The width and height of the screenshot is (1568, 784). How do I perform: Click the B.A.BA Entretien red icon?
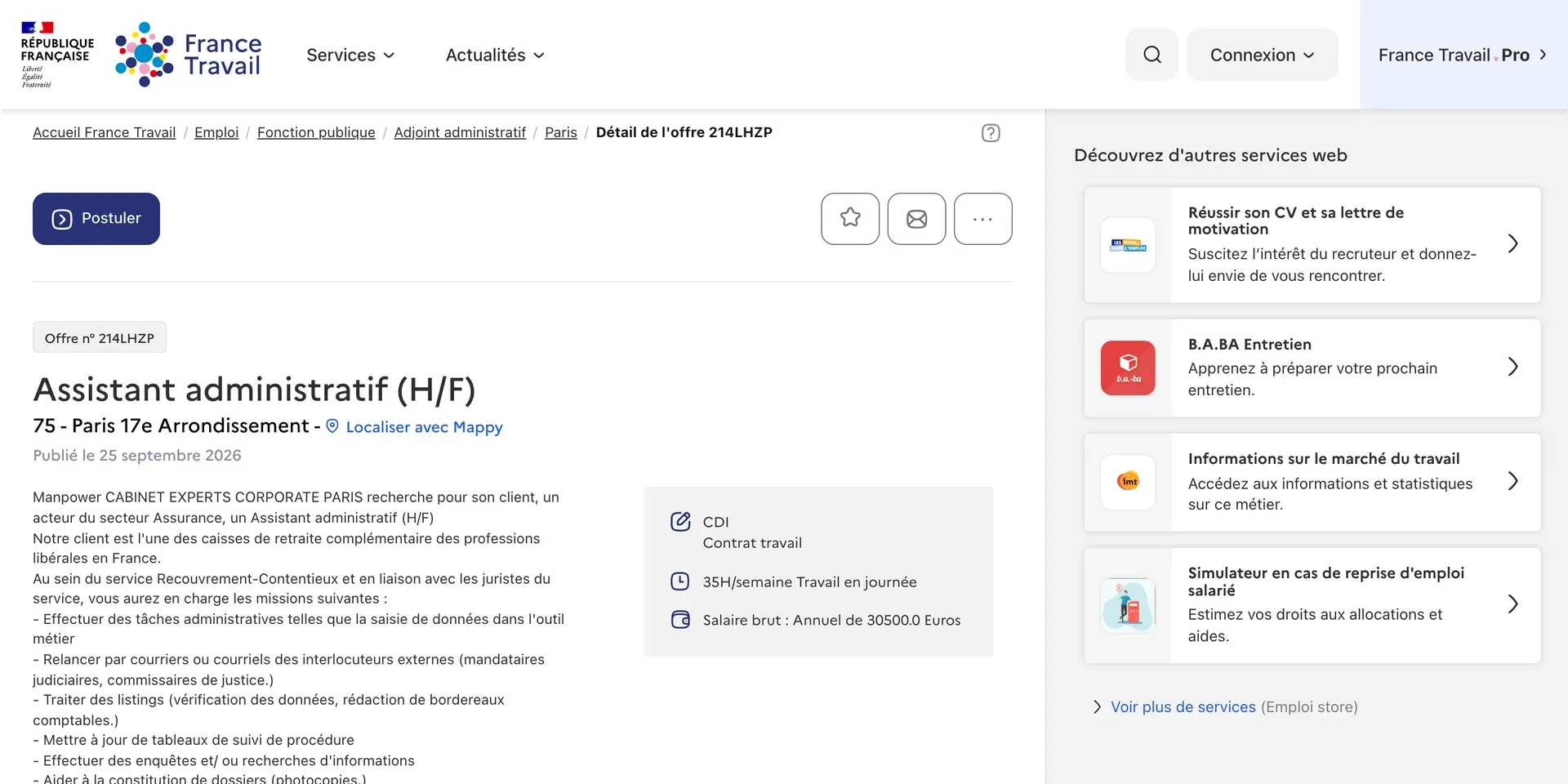(x=1128, y=368)
